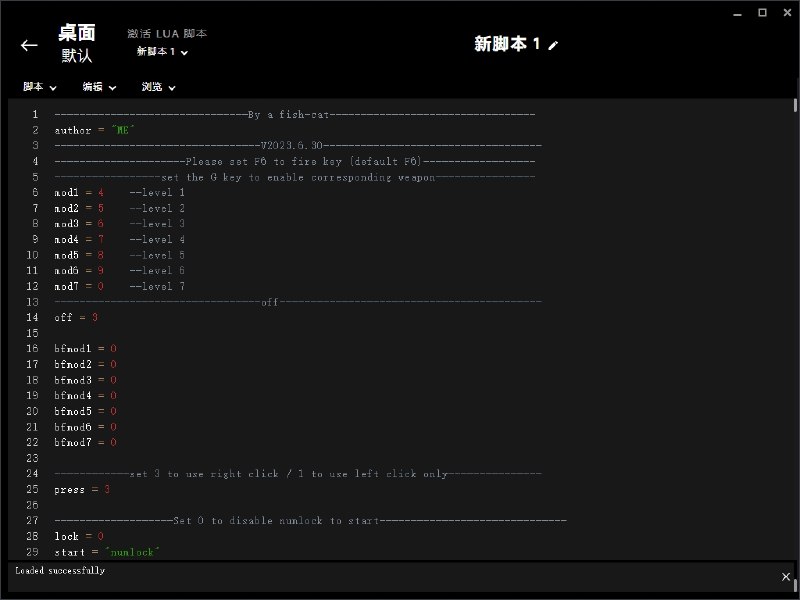Viewport: 800px width, 600px height.
Task: Place cursor on the 'off = 3' line
Action: 77,317
